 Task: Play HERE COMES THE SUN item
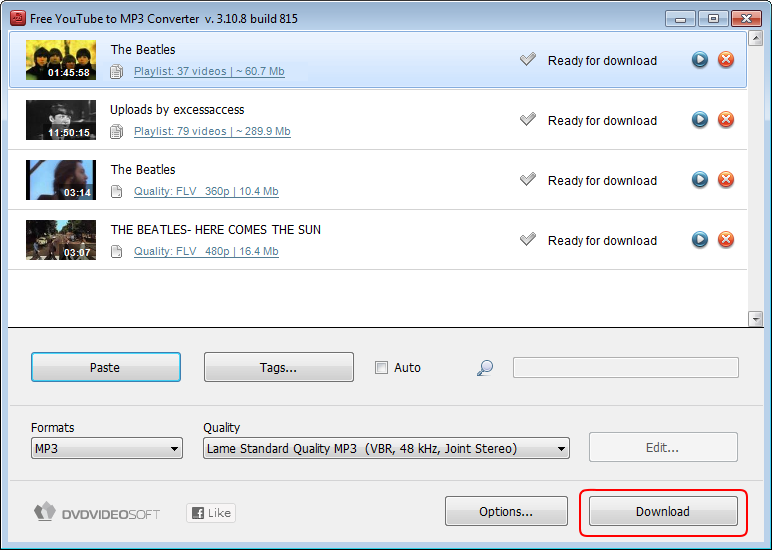(700, 240)
